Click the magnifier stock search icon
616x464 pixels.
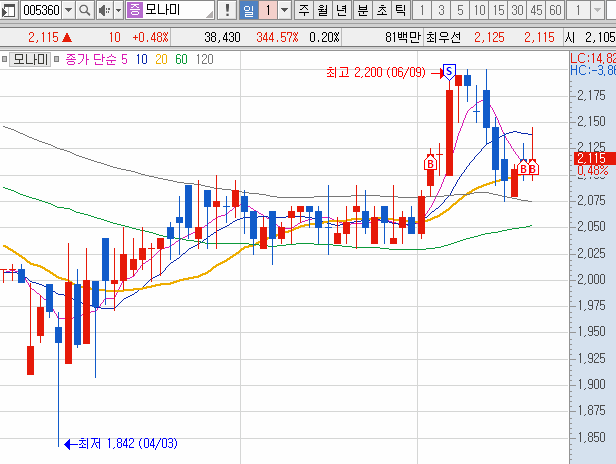(x=84, y=11)
